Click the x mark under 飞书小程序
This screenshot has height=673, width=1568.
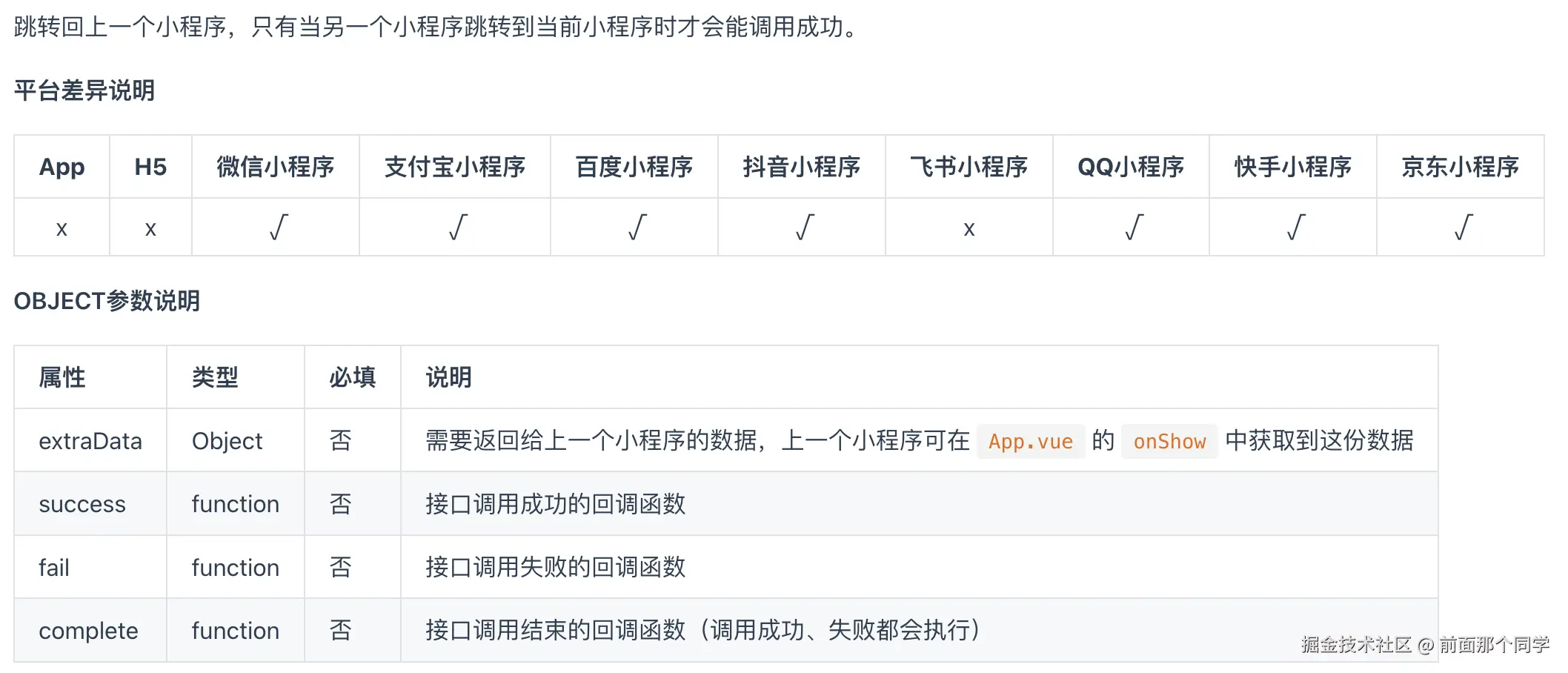pos(969,229)
